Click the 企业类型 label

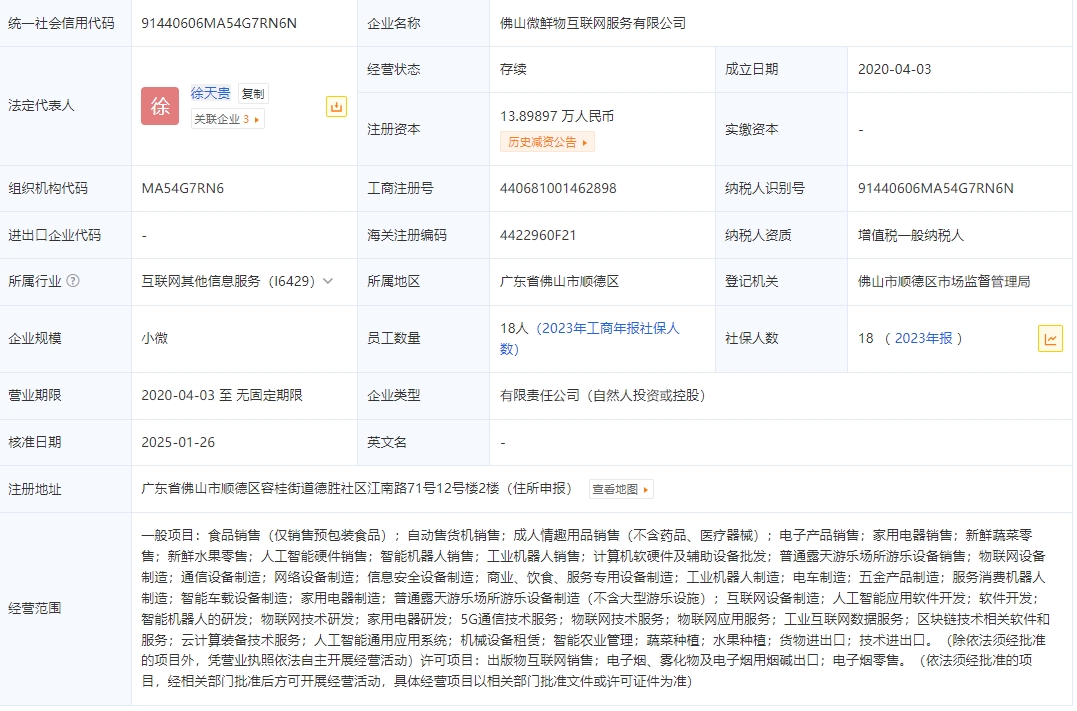pos(394,395)
